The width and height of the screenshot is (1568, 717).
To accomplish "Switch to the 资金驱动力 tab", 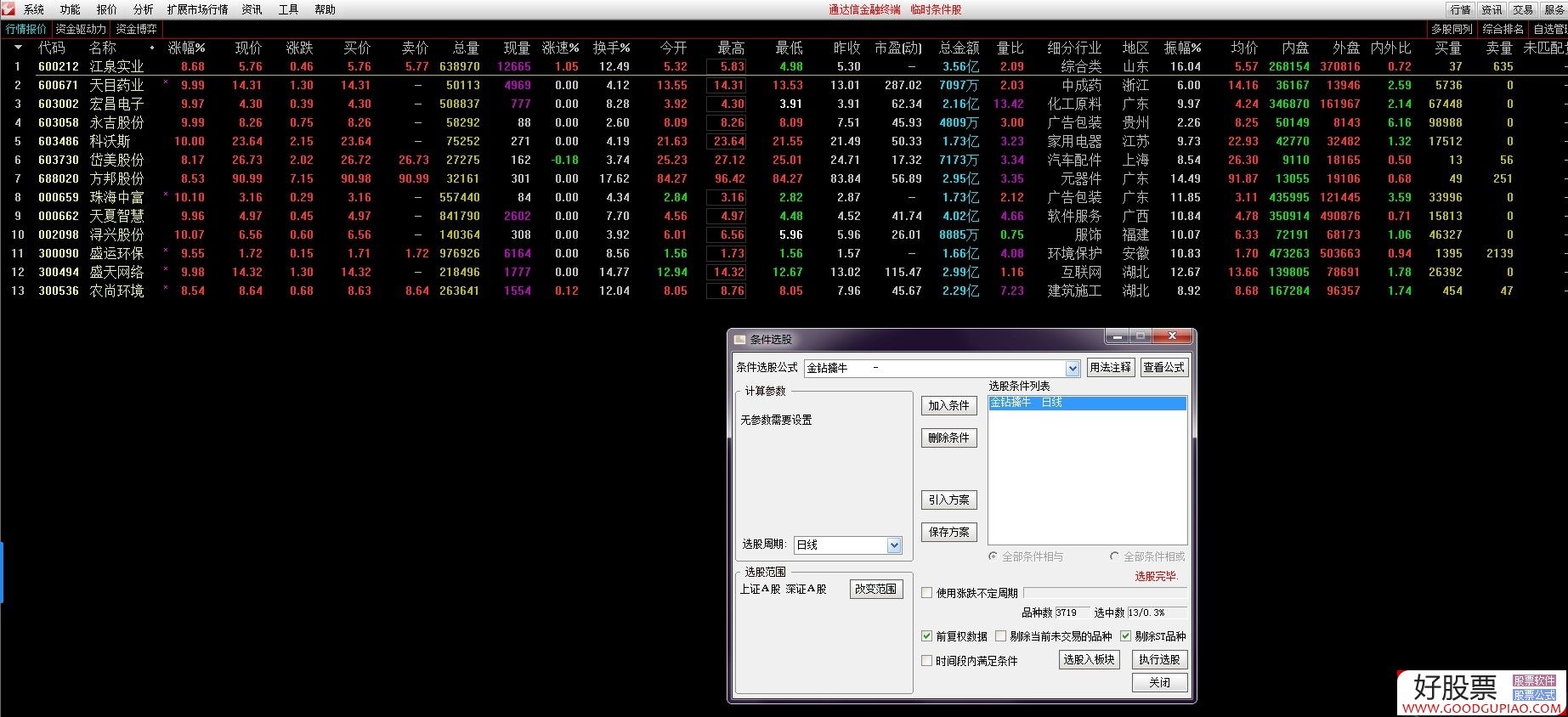I will (x=81, y=29).
